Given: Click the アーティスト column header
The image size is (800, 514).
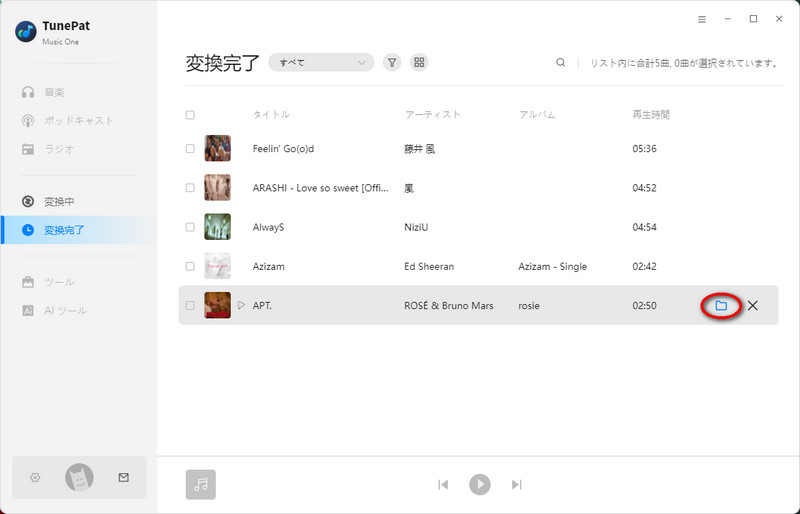Looking at the screenshot, I should pyautogui.click(x=432, y=114).
